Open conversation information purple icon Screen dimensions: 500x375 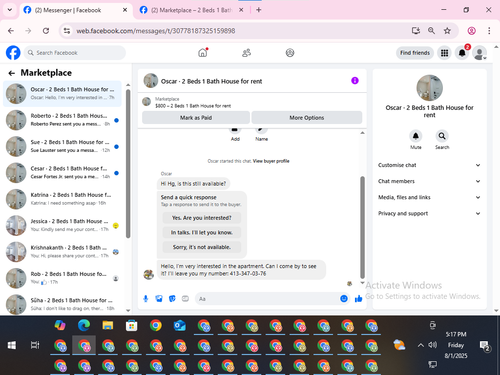[355, 81]
